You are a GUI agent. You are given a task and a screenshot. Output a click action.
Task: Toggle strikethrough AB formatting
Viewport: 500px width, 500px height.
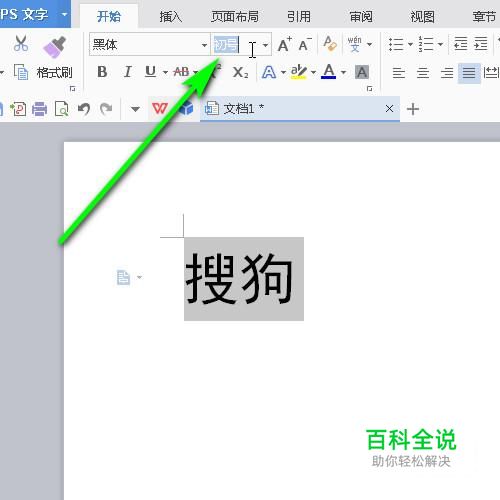tap(181, 72)
